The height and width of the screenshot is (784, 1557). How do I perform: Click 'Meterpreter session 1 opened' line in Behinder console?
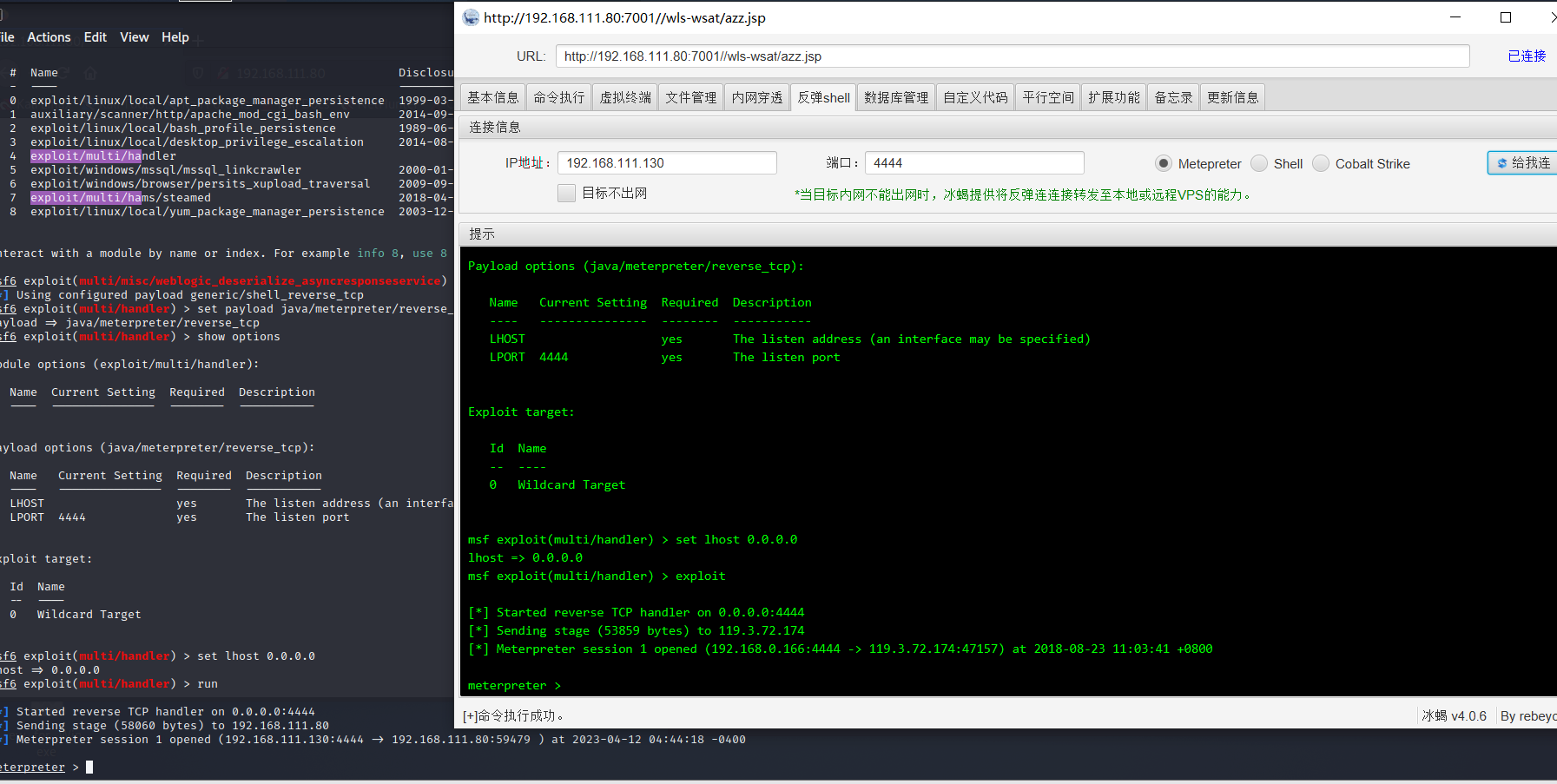[x=840, y=649]
